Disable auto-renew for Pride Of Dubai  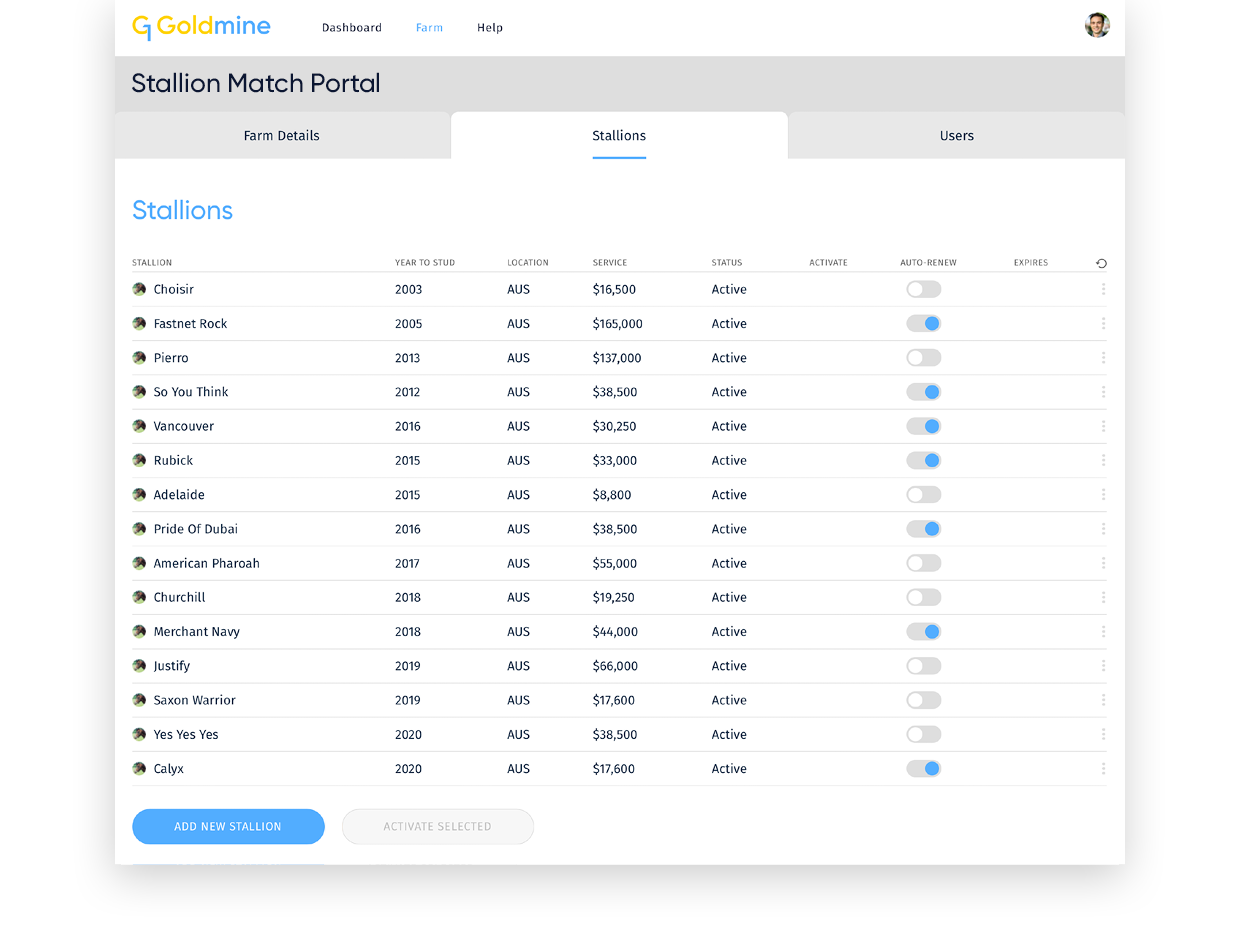pos(924,529)
